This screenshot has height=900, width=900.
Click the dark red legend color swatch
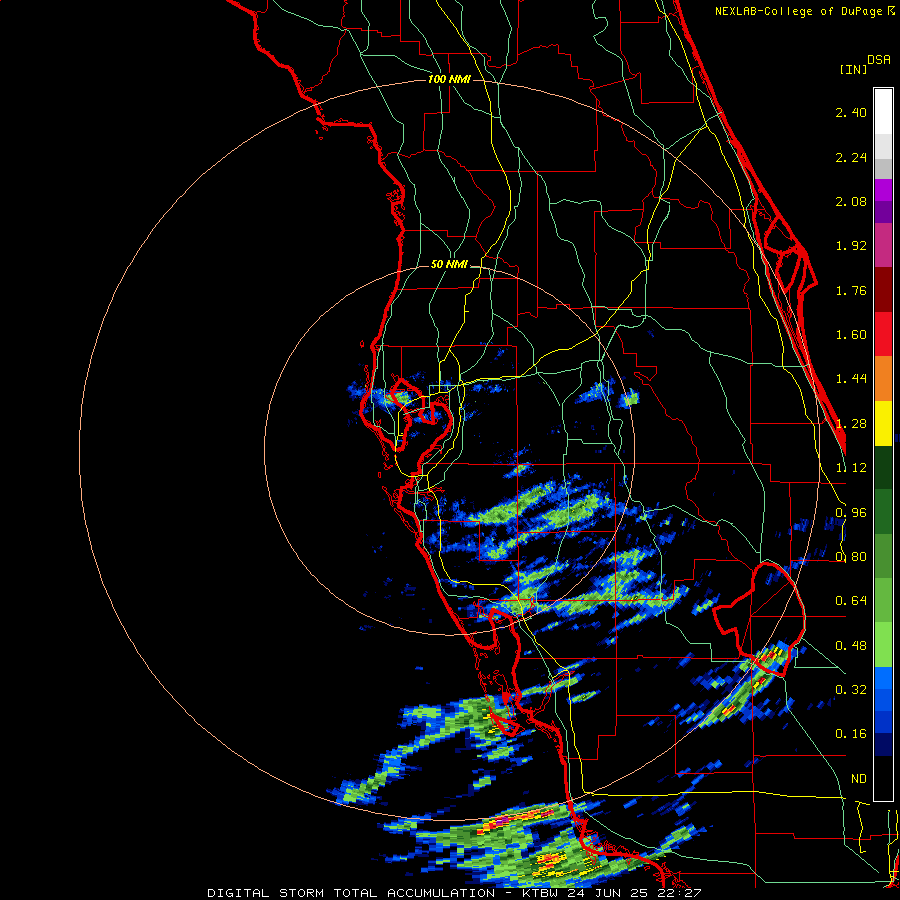click(883, 290)
